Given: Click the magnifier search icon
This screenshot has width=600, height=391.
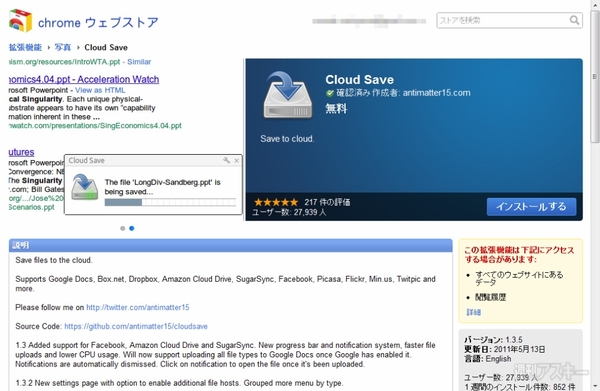Looking at the screenshot, I should point(574,20).
